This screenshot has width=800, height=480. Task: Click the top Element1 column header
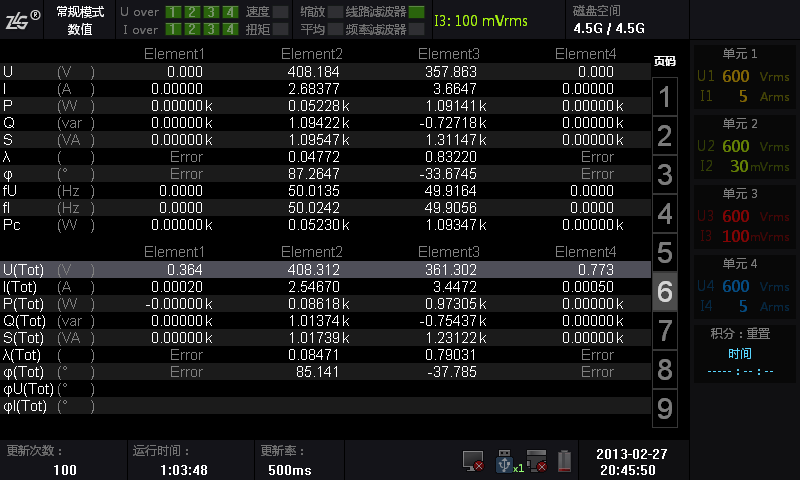click(174, 54)
